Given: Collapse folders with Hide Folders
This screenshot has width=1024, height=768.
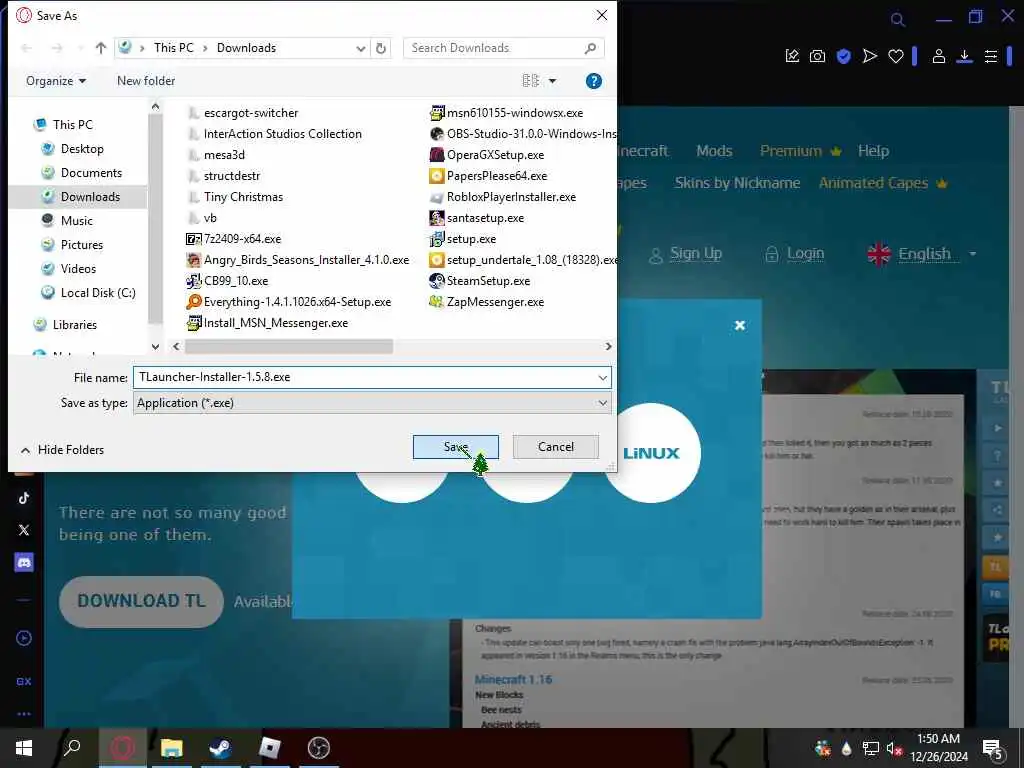Looking at the screenshot, I should 62,450.
